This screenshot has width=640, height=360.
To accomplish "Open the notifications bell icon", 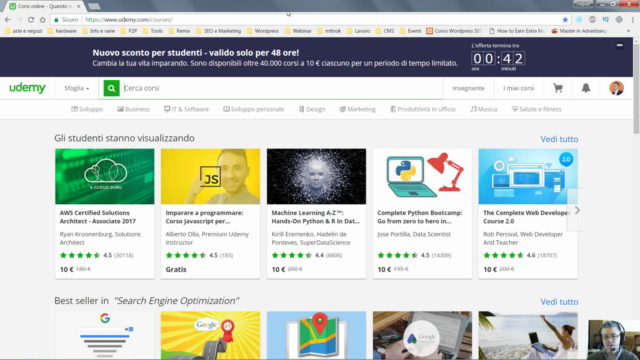I will [x=586, y=88].
